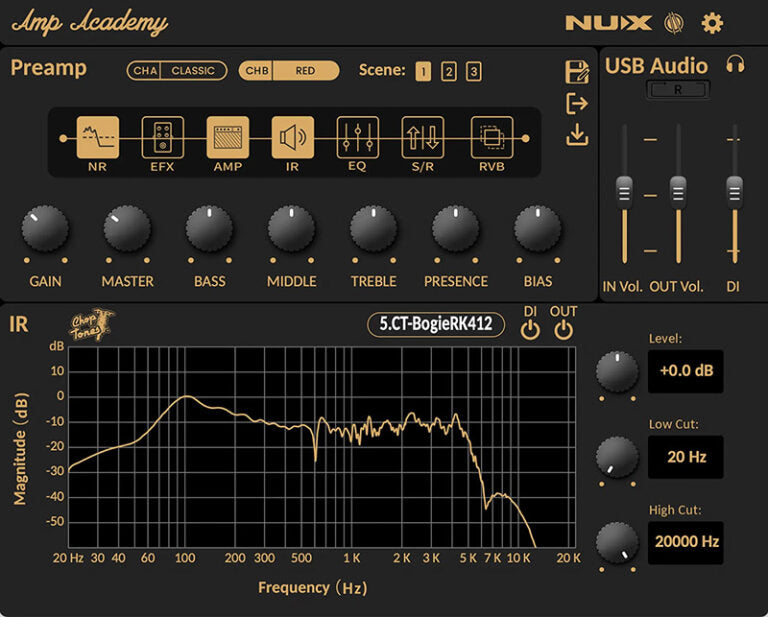The image size is (768, 617).
Task: Select Scene 3
Action: 474,72
